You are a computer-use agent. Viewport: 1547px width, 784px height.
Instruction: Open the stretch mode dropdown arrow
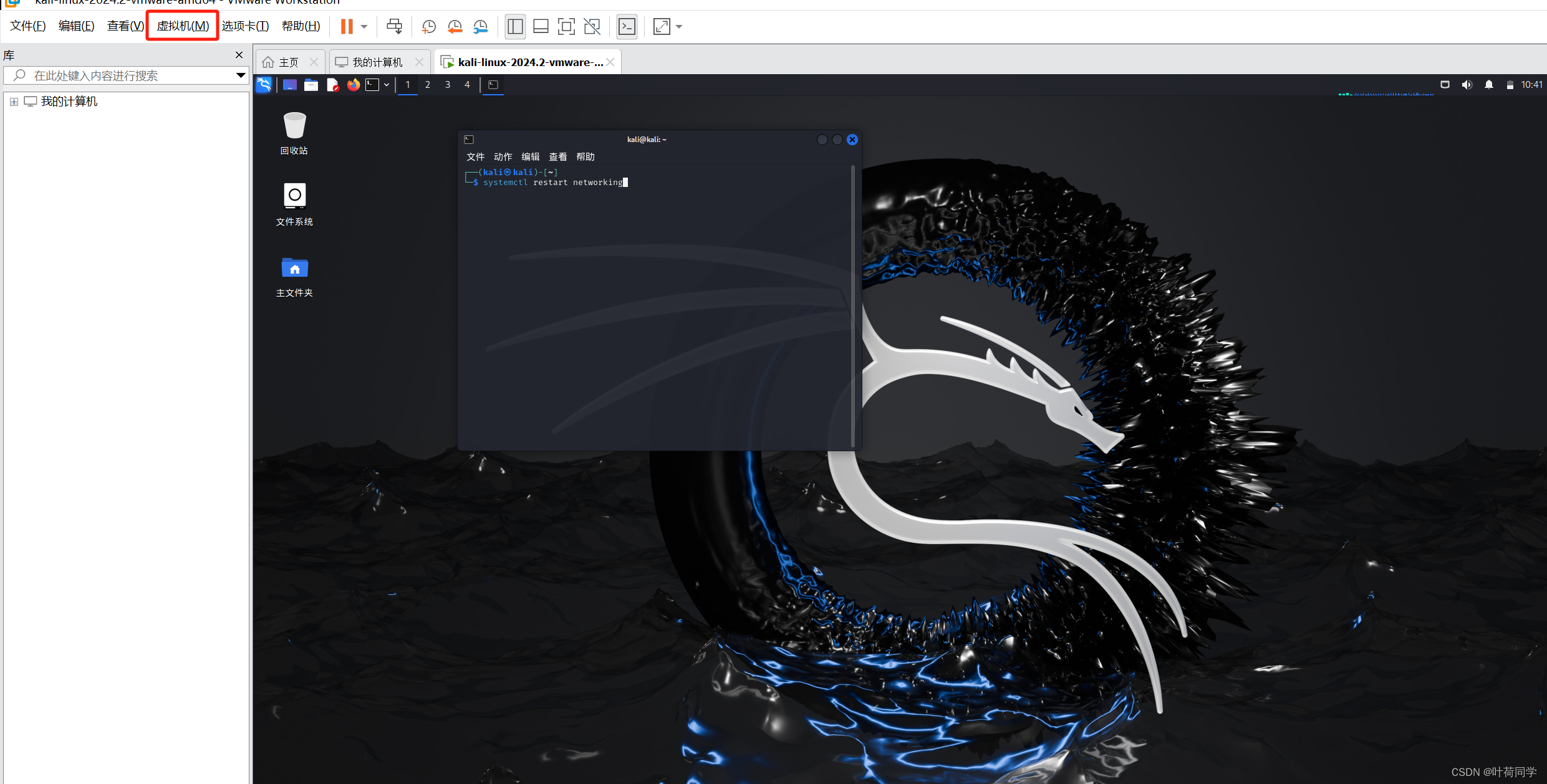coord(679,27)
